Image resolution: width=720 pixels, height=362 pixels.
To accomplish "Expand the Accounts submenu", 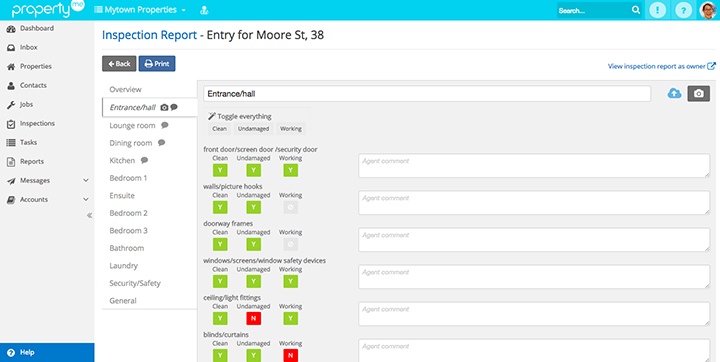I will [x=85, y=199].
